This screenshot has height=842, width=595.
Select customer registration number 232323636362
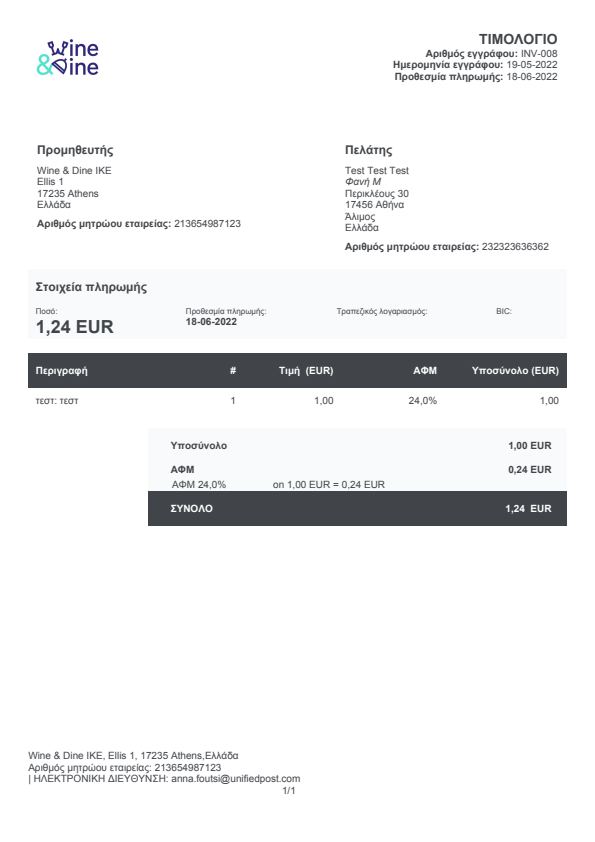pyautogui.click(x=515, y=247)
